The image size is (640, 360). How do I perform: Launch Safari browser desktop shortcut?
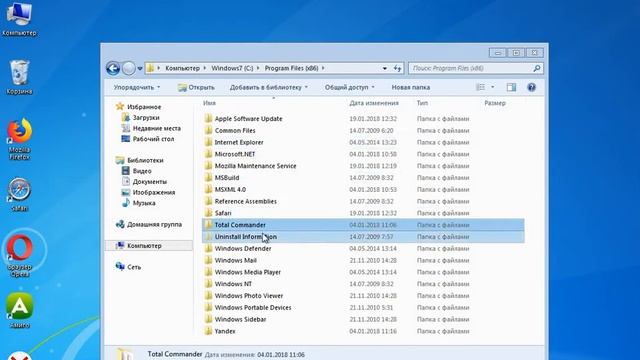click(x=19, y=194)
